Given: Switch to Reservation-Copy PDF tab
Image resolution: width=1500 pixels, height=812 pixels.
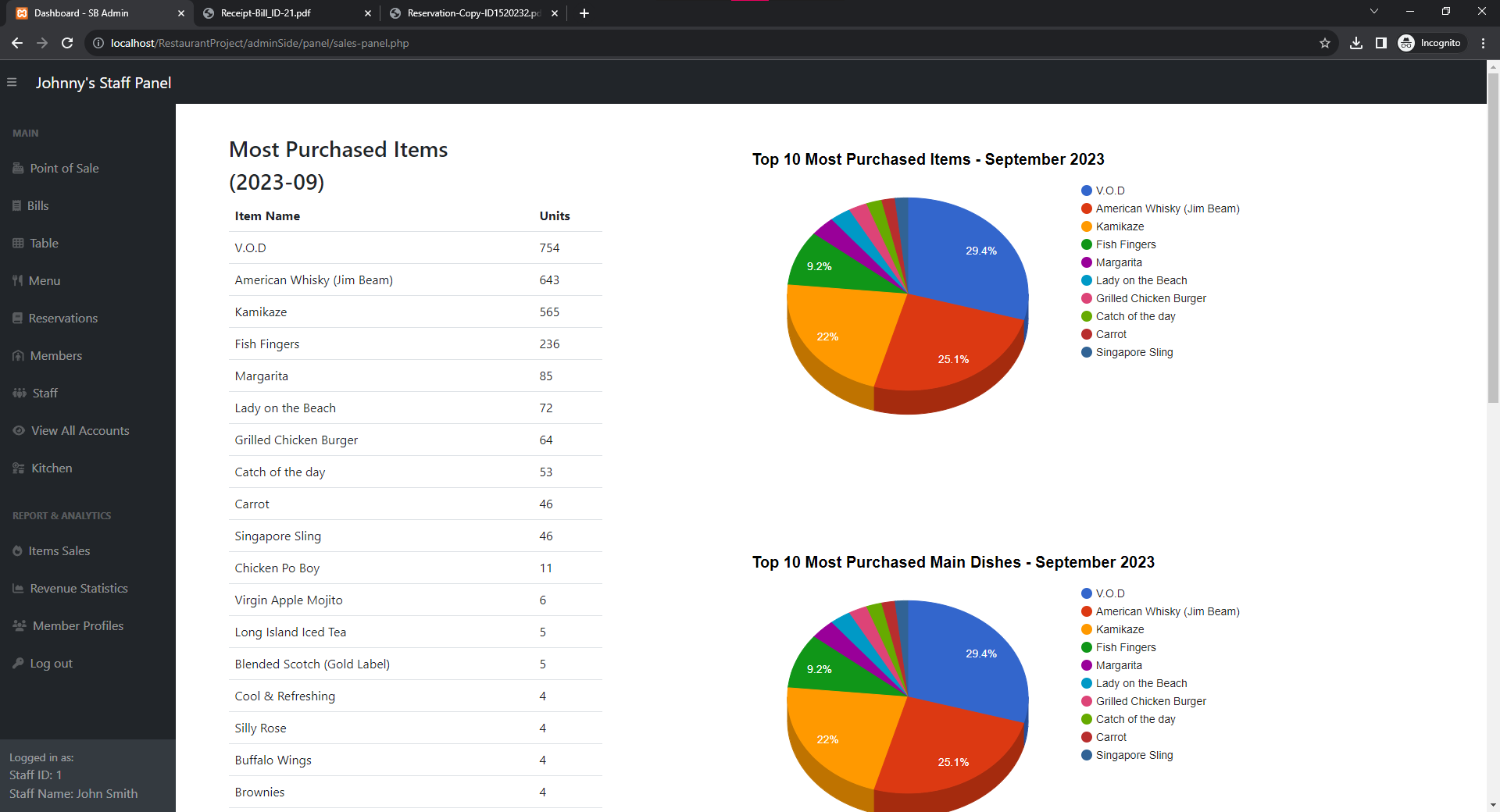Looking at the screenshot, I should 473,12.
